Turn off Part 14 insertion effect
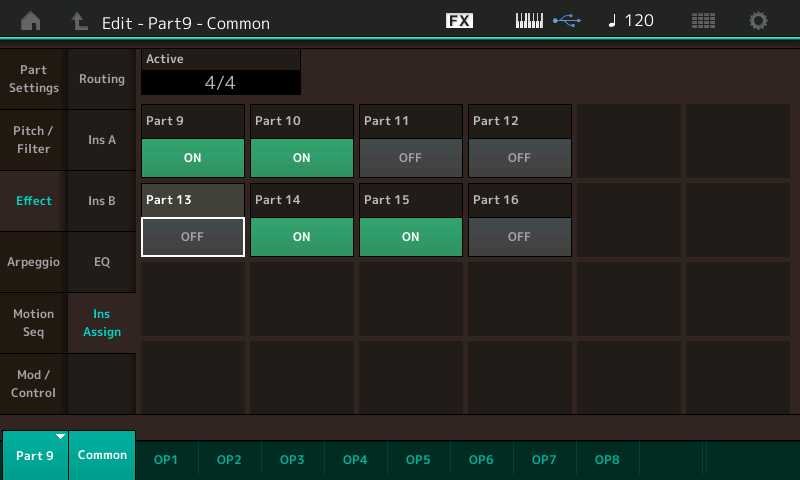 coord(301,237)
